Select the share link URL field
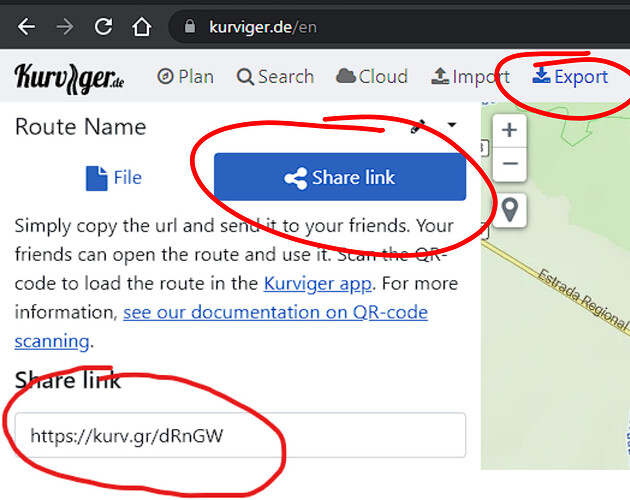This screenshot has height=500, width=630. pyautogui.click(x=240, y=435)
